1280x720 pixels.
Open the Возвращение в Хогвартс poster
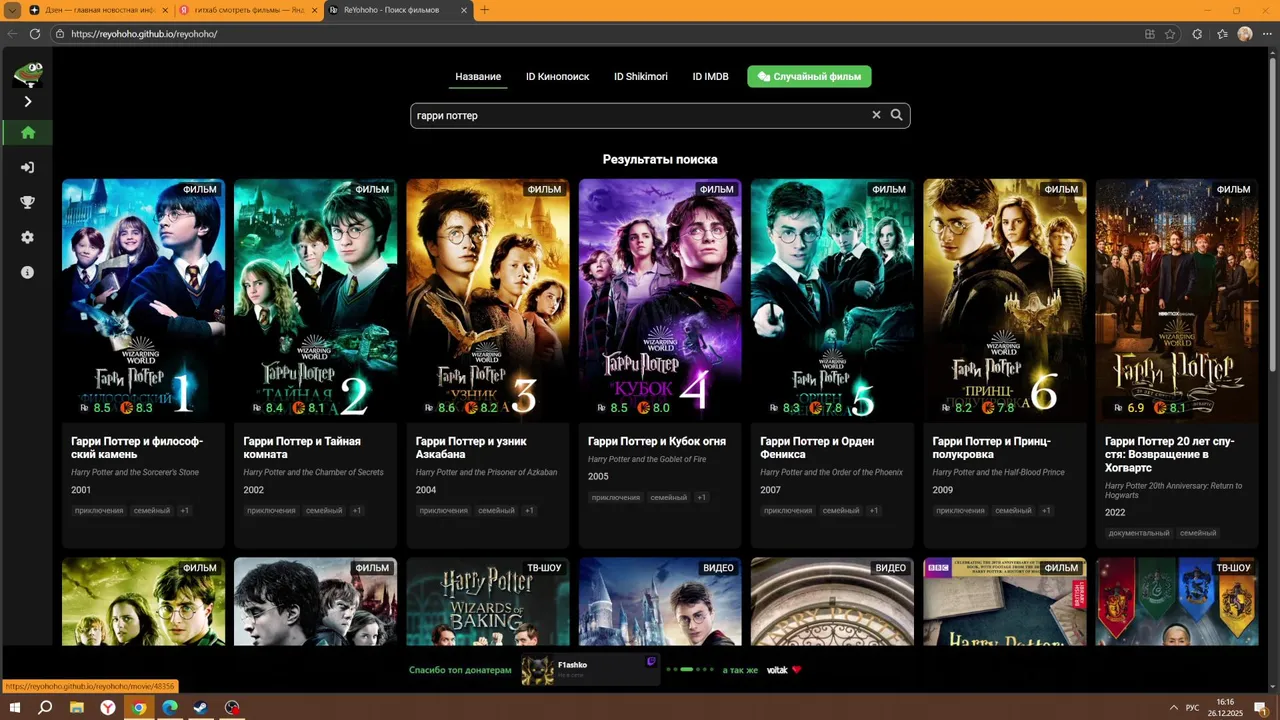[x=1176, y=300]
